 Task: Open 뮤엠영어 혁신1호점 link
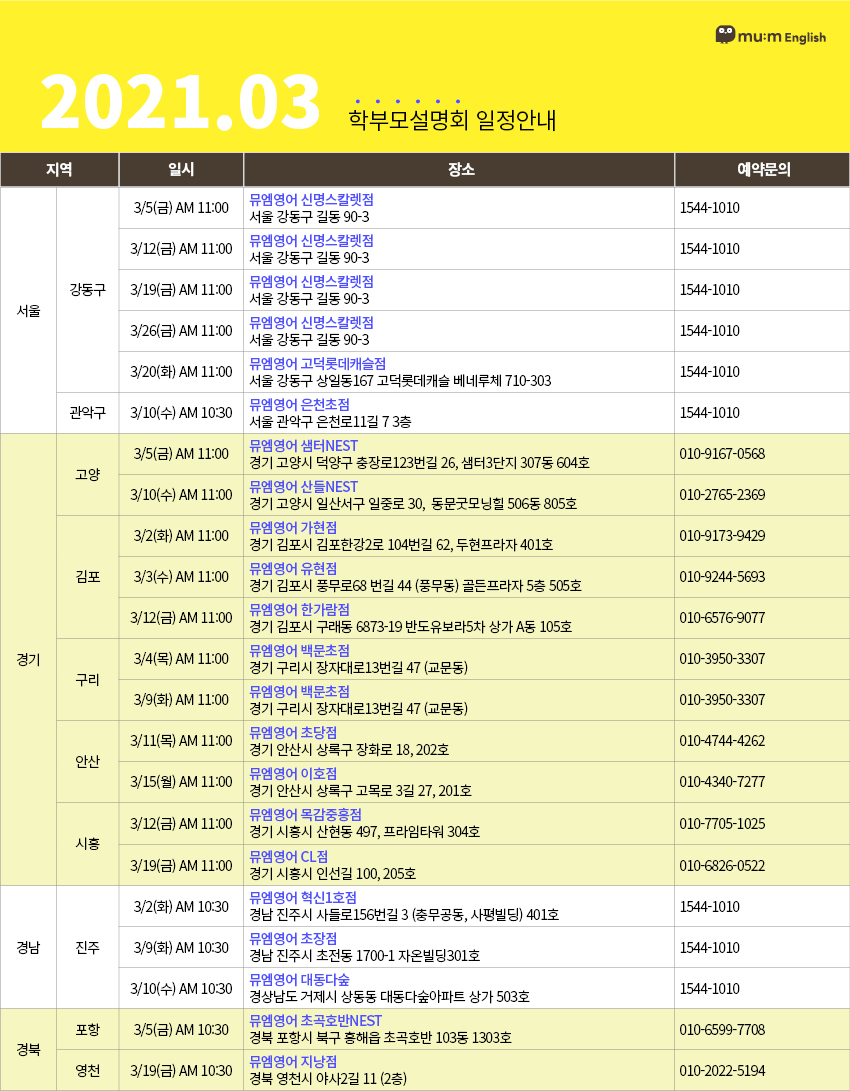[303, 898]
